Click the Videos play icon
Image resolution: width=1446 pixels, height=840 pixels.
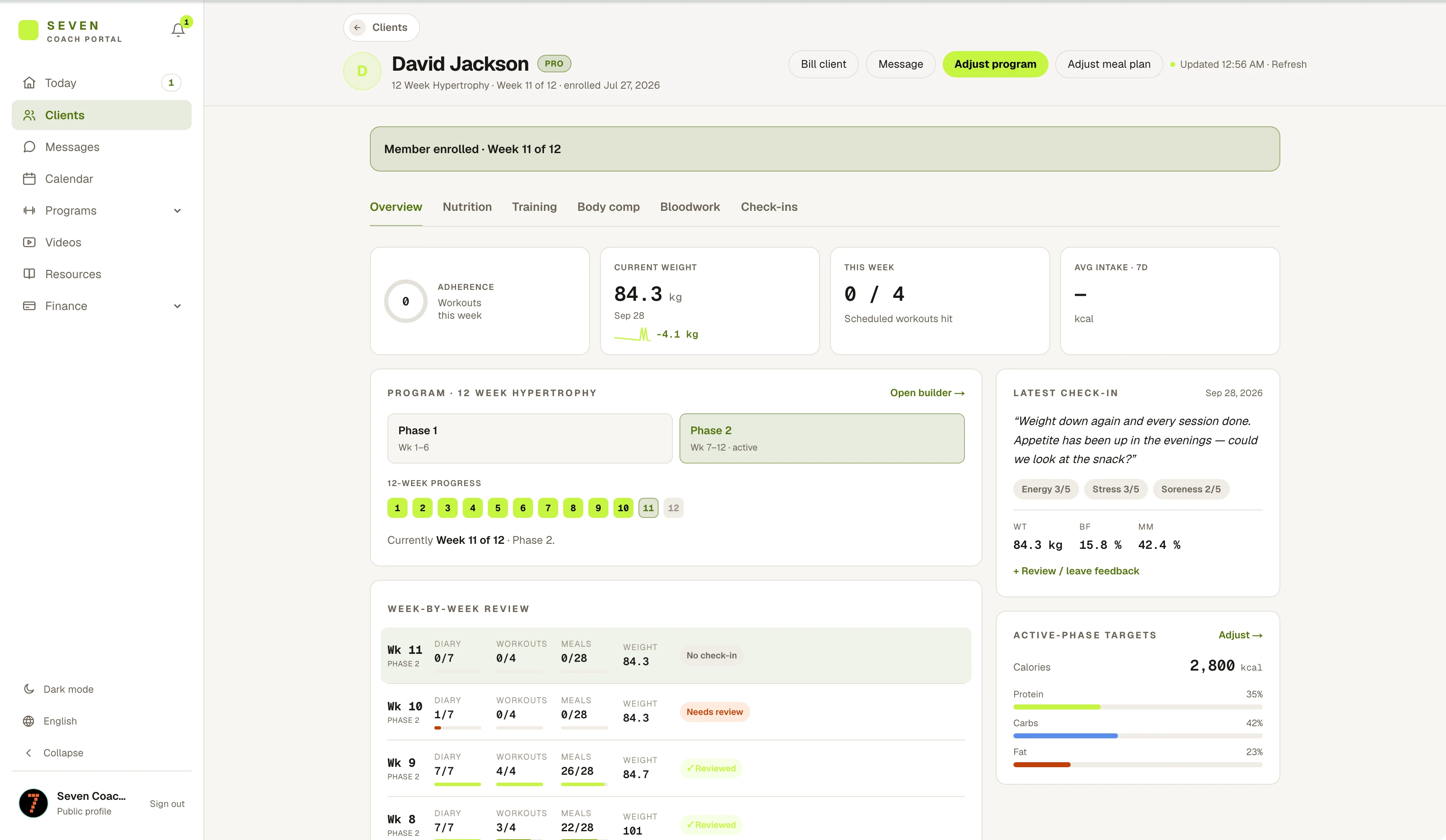pos(29,242)
